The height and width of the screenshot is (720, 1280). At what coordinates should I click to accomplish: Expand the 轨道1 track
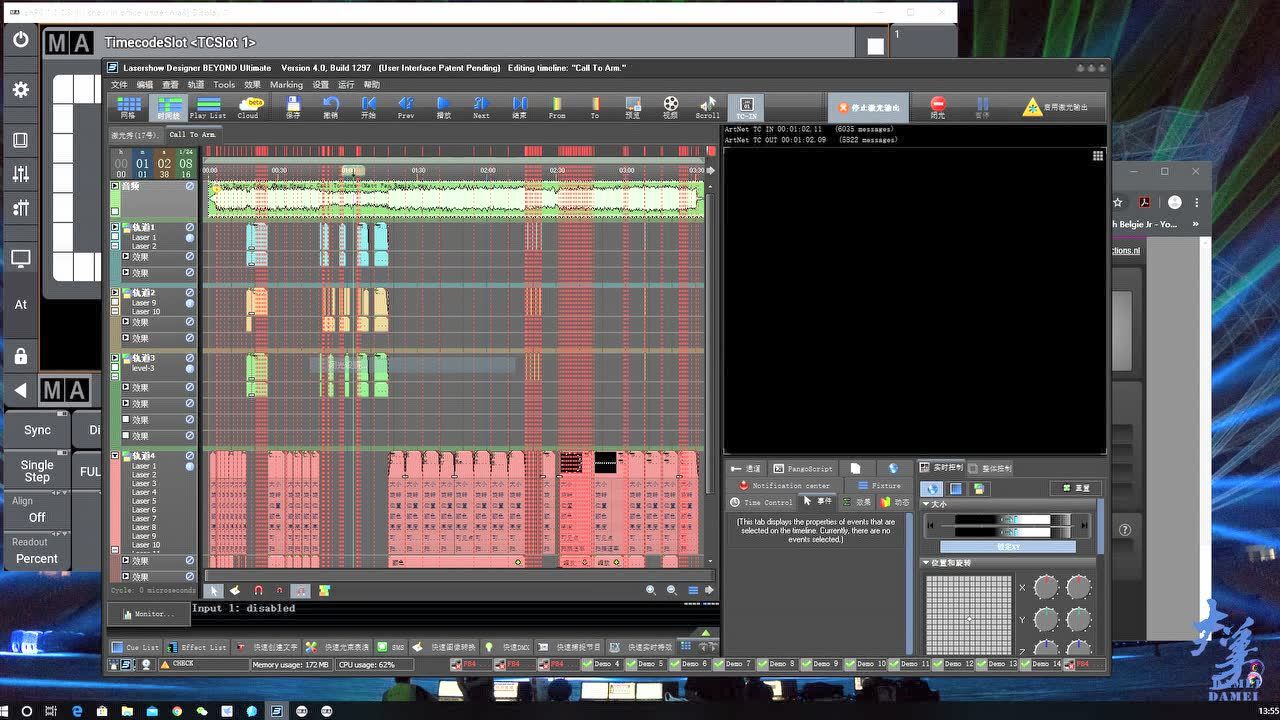(x=115, y=227)
